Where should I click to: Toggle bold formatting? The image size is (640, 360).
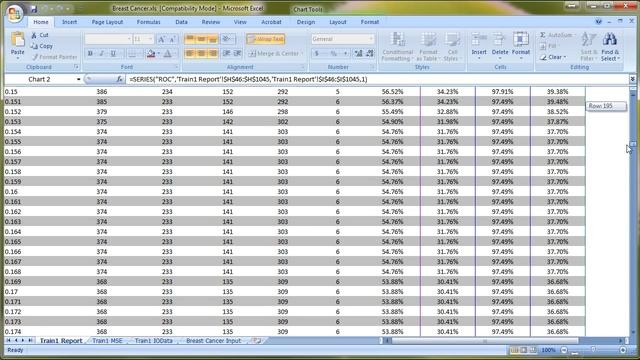pyautogui.click(x=90, y=53)
